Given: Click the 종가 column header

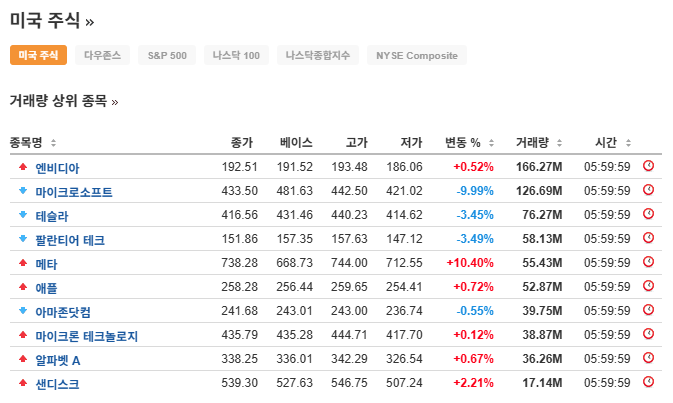Looking at the screenshot, I should [242, 142].
